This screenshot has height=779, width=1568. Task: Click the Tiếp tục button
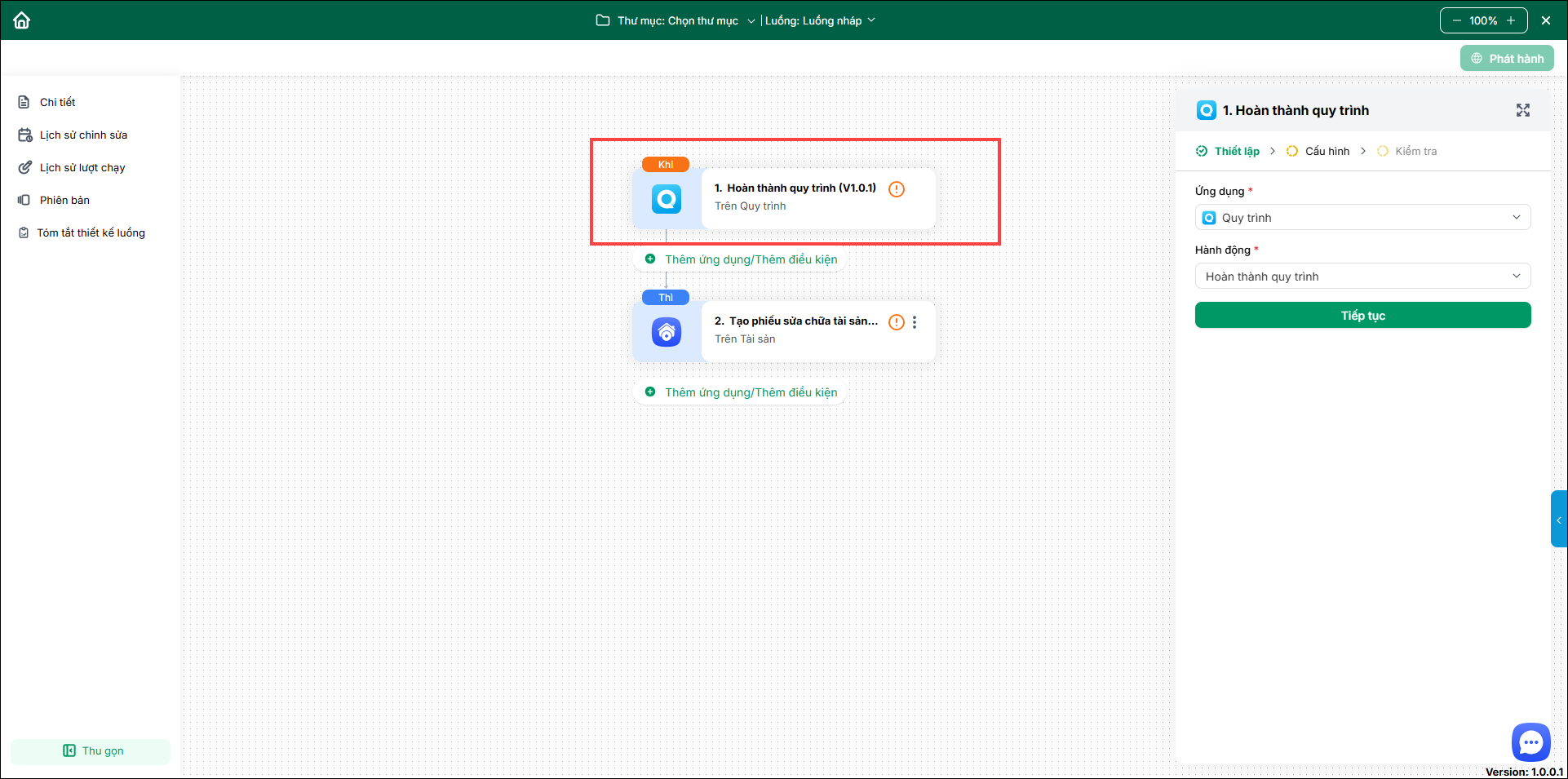[x=1362, y=315]
